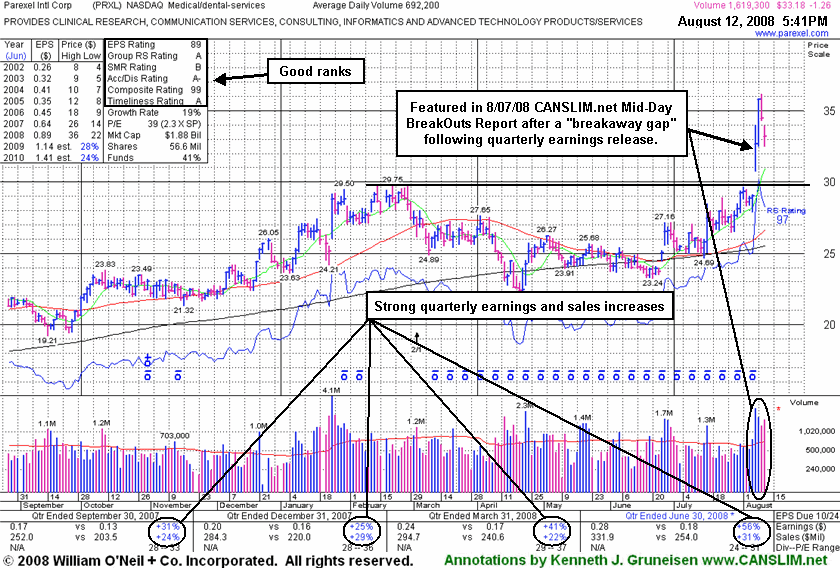Open the www.parexel.com website link
840x570 pixels.
click(x=791, y=33)
